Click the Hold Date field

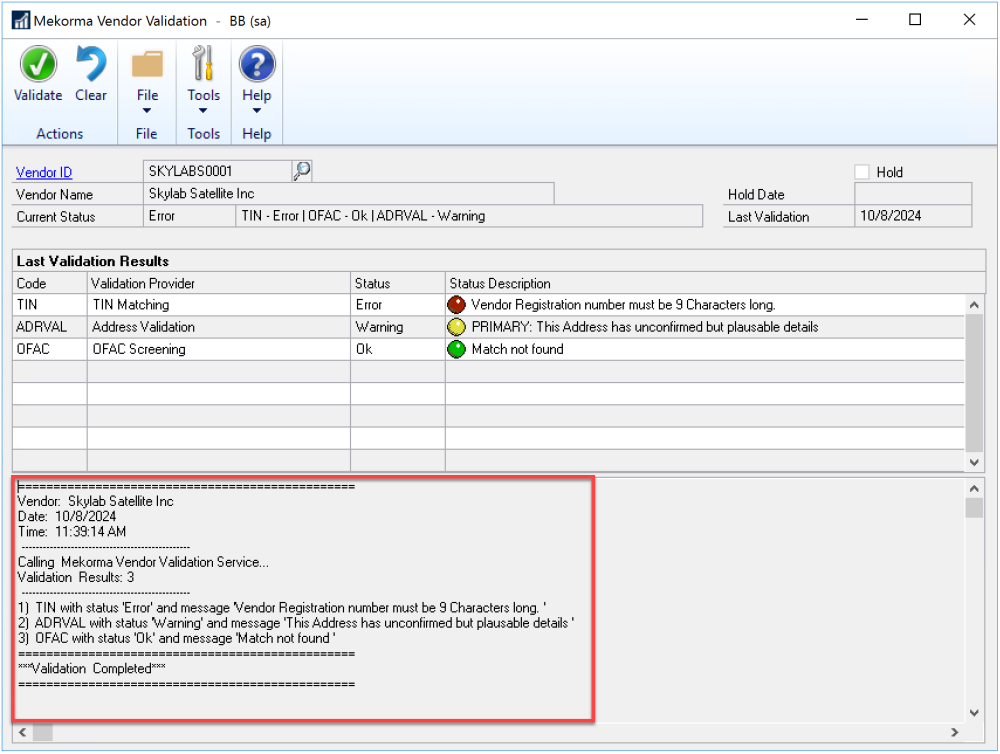[913, 194]
